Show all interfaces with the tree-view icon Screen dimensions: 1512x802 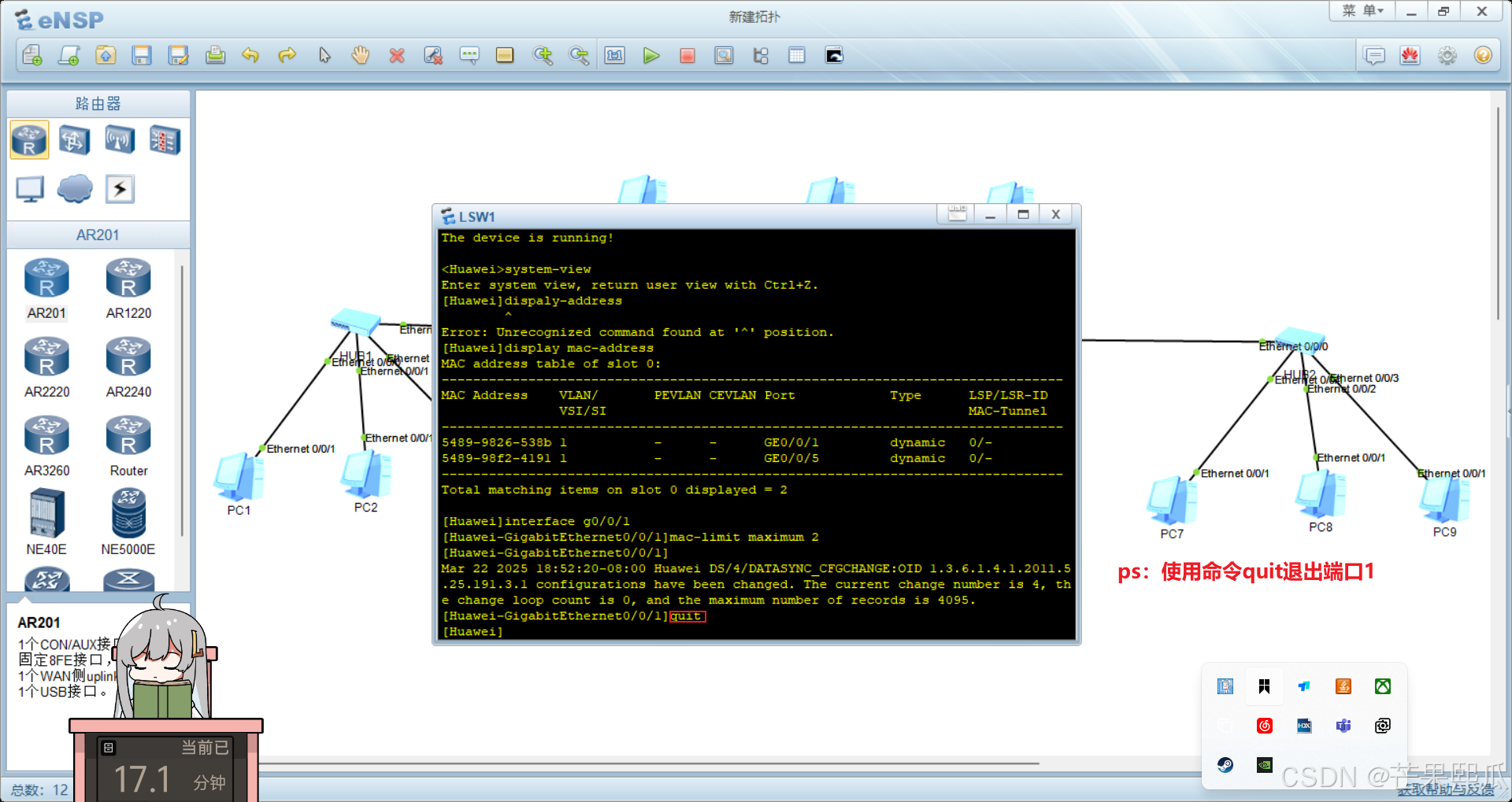click(761, 55)
